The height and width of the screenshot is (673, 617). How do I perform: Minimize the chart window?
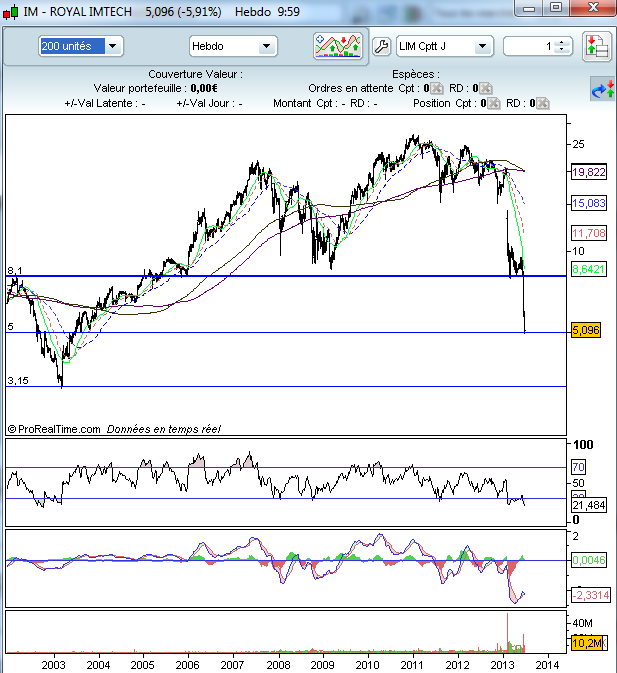pyautogui.click(x=529, y=8)
